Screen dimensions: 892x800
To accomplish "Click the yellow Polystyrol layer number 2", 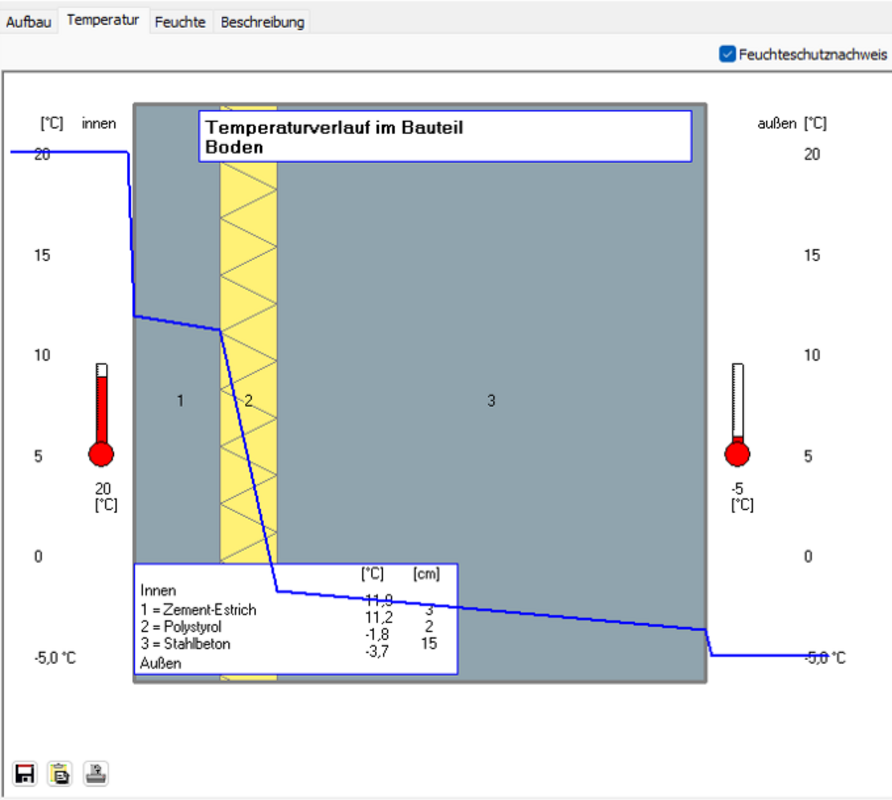I will click(248, 401).
